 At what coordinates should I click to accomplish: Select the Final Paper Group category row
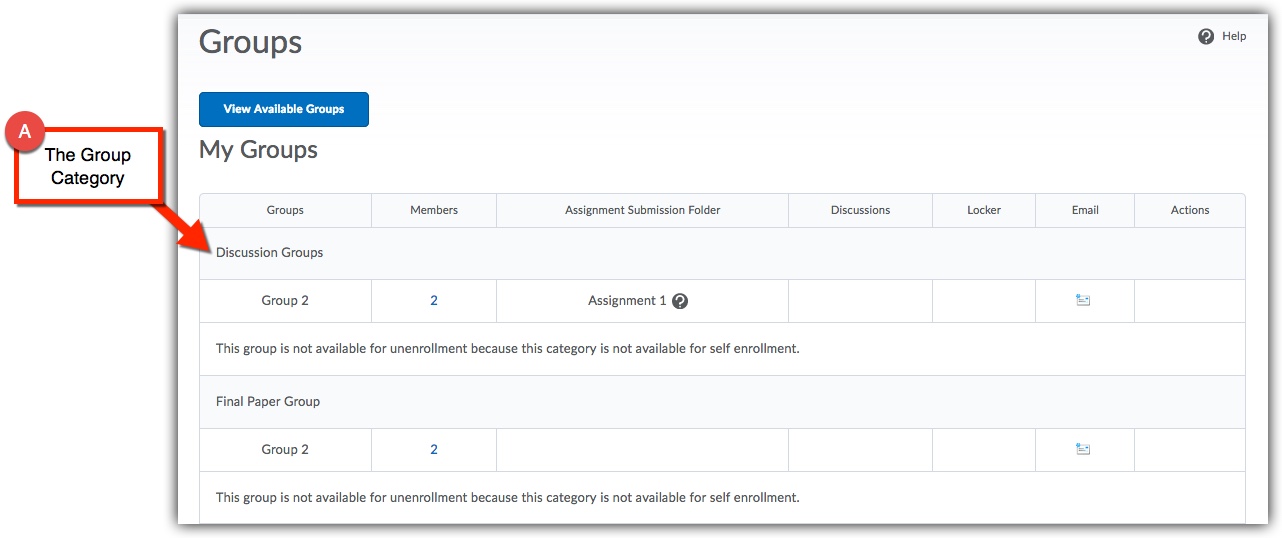click(x=268, y=402)
